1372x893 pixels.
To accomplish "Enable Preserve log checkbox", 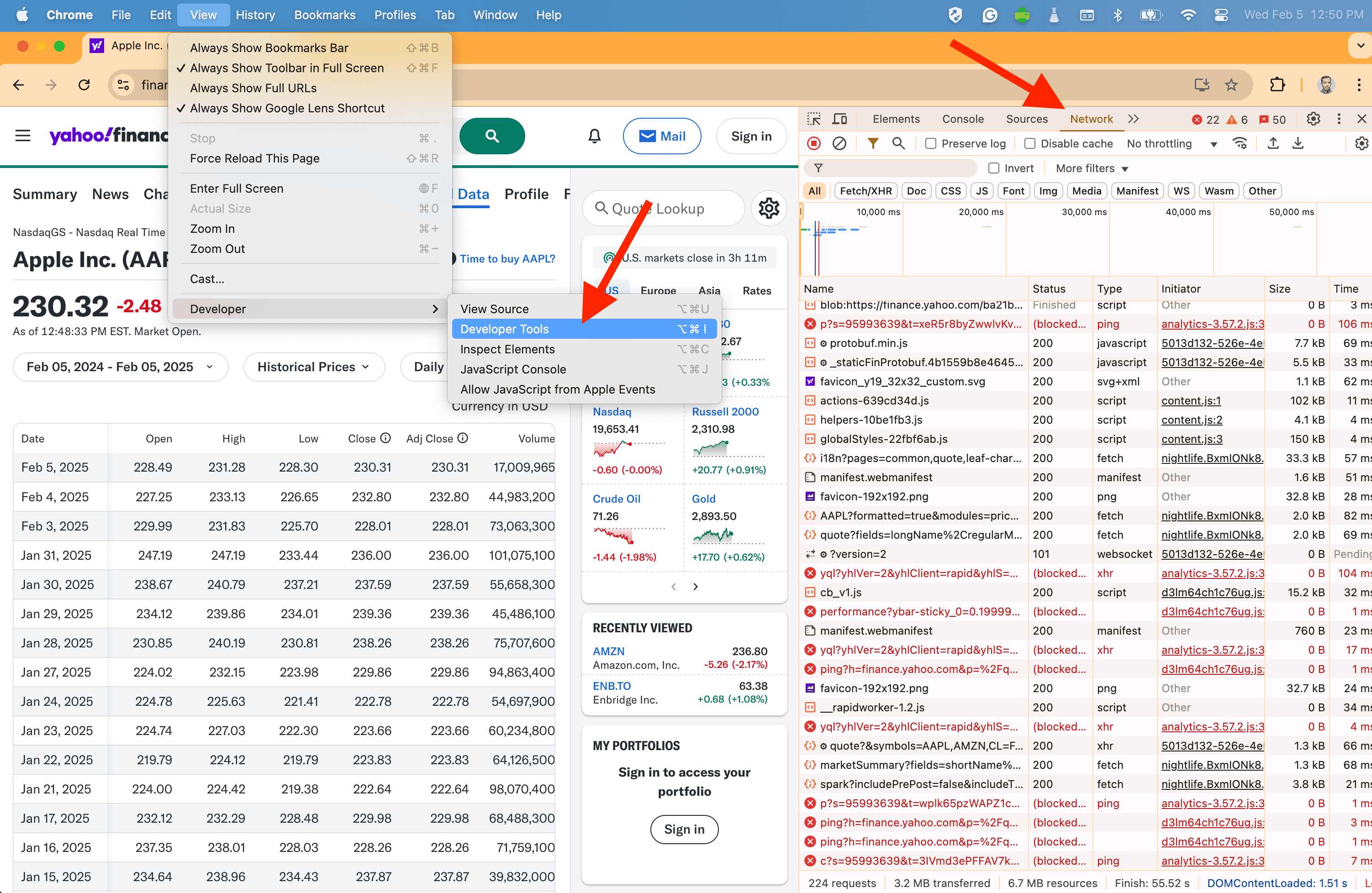I will 930,143.
